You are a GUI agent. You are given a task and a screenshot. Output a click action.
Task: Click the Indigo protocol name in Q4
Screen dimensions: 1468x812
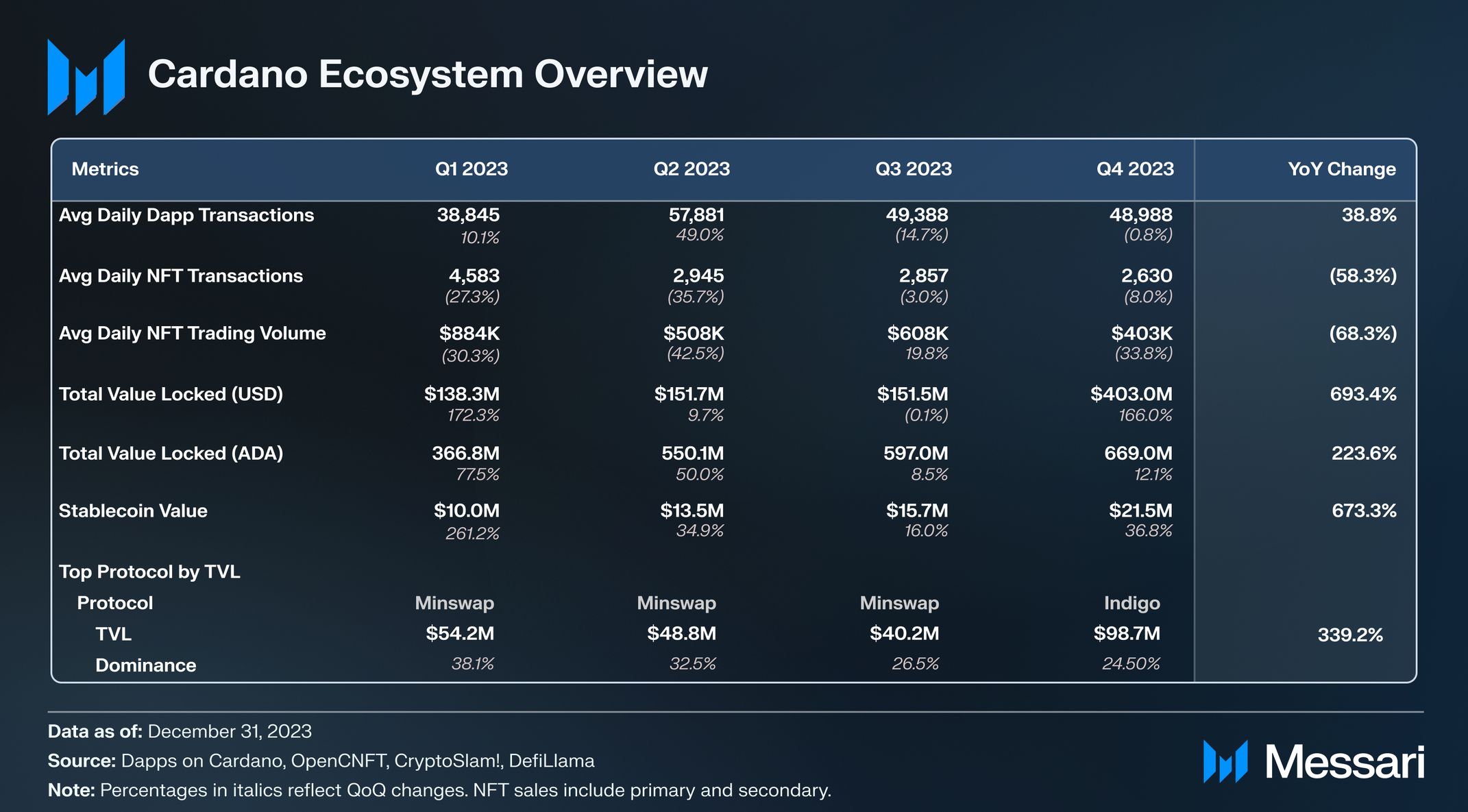click(1131, 603)
